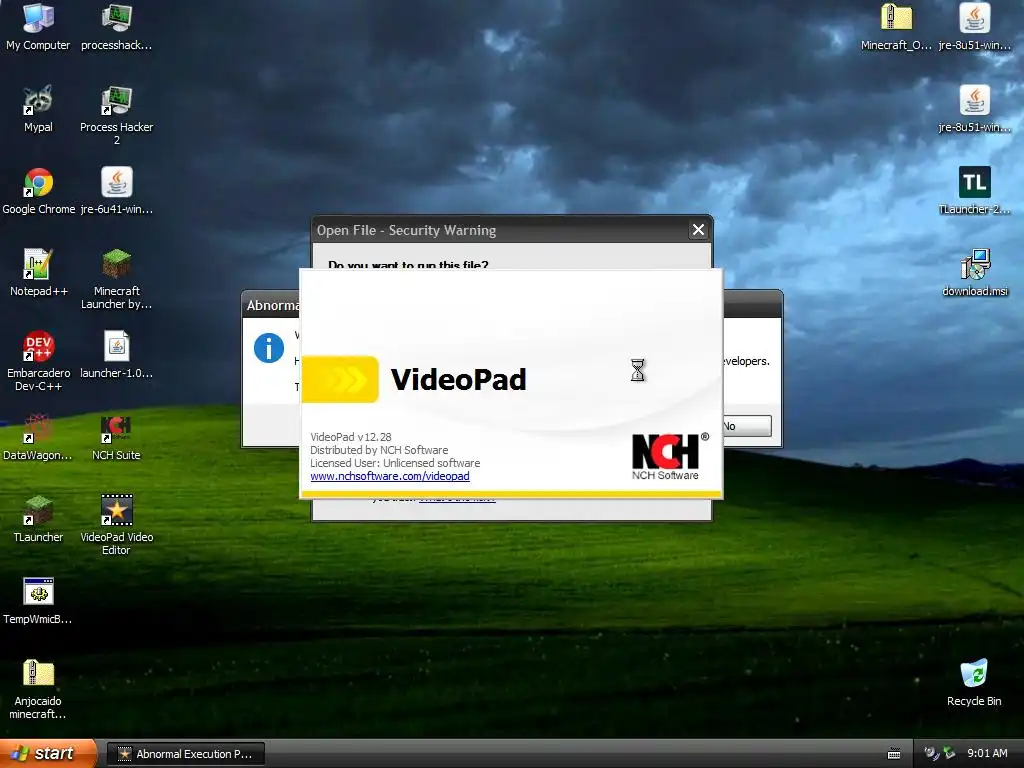Click the leftmost system tray icon

point(931,753)
